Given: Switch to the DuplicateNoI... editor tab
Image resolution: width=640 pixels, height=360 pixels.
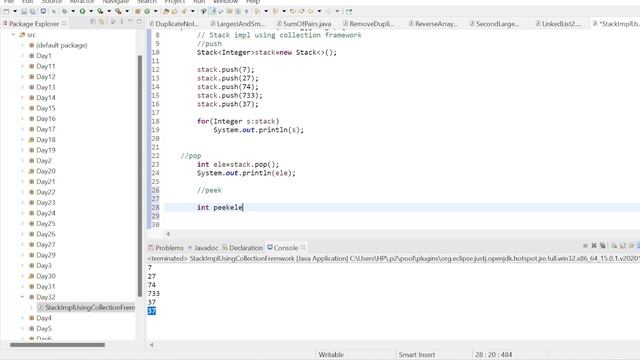Looking at the screenshot, I should 173,24.
